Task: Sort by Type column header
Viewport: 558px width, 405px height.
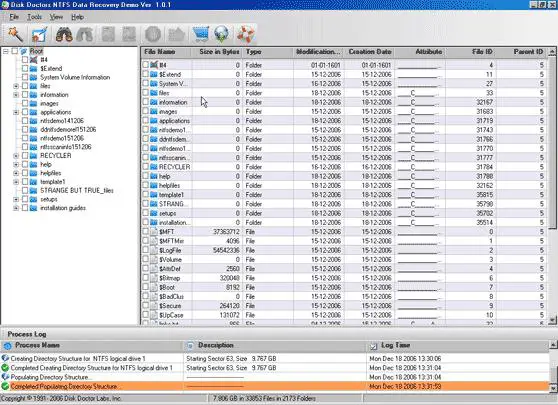Action: pyautogui.click(x=268, y=52)
